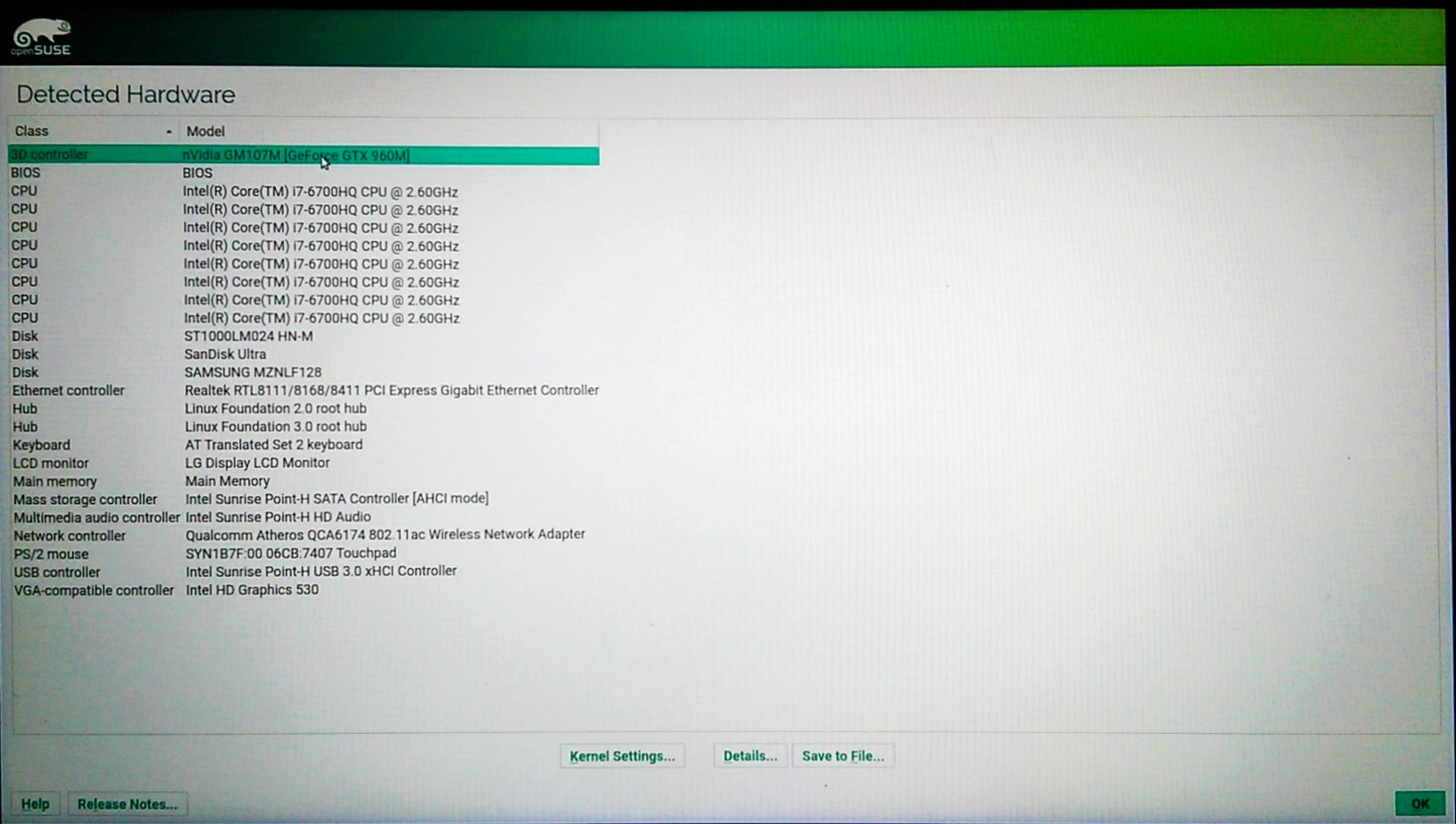
Task: Click the PS/2 mouse class cell
Action: [51, 554]
